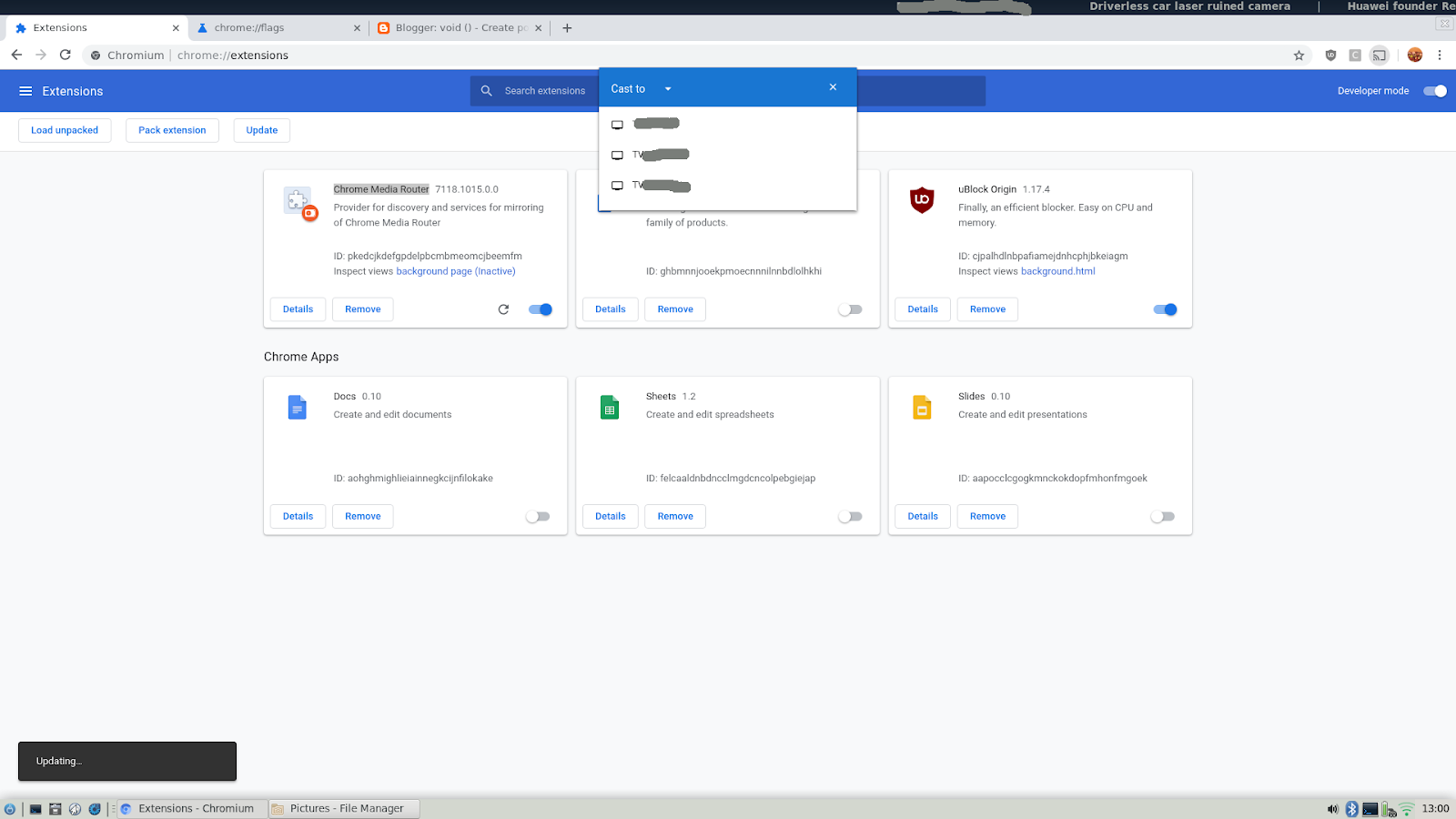Switch to the Blogger tab
1456x819 pixels.
click(x=460, y=28)
